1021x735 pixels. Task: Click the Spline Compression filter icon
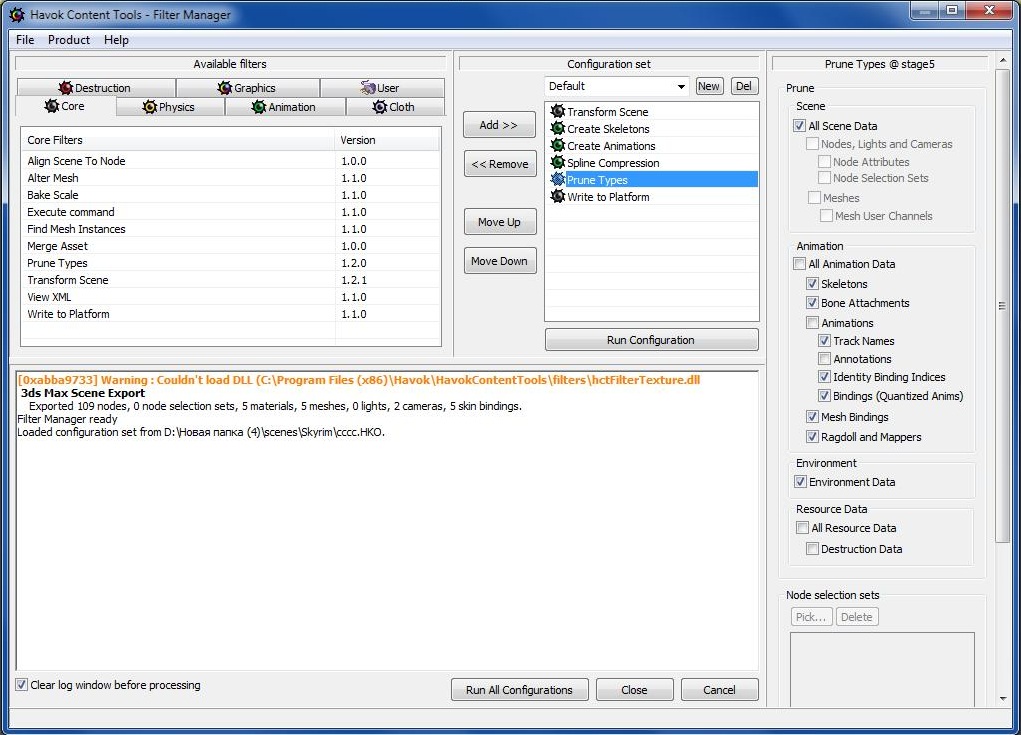click(557, 162)
